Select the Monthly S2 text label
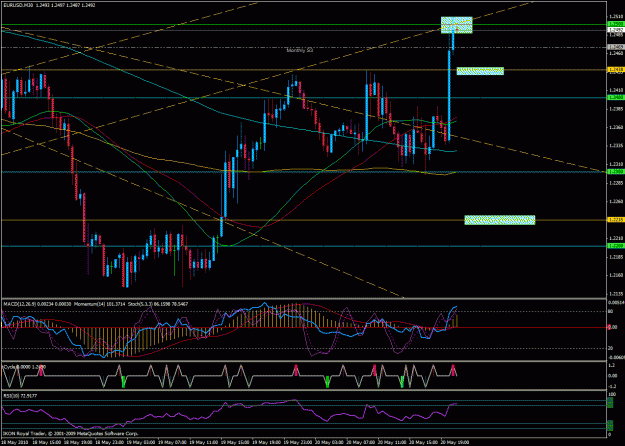Viewport: 625px width, 446px height. pos(299,51)
